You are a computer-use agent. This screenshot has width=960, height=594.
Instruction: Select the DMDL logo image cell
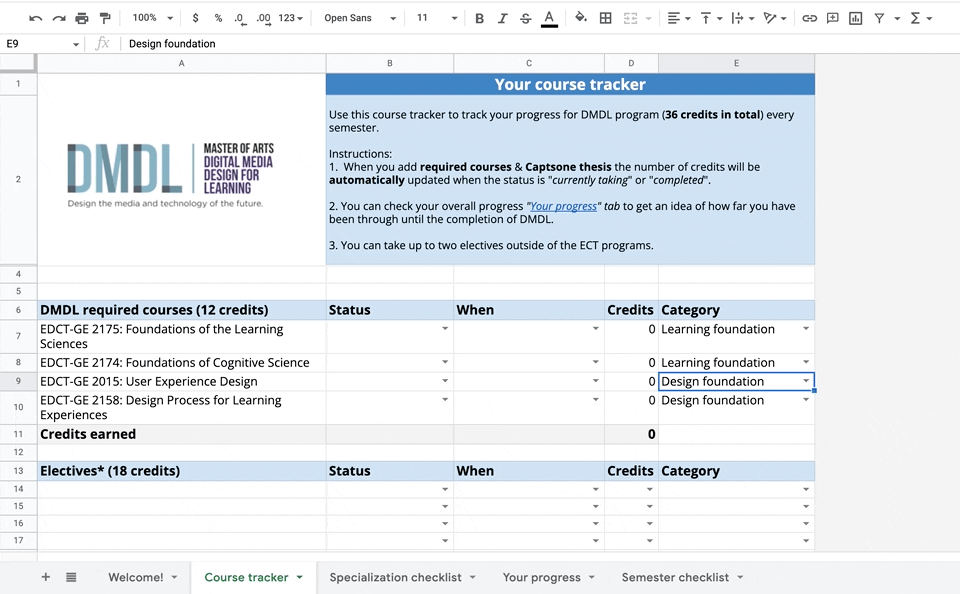point(181,170)
